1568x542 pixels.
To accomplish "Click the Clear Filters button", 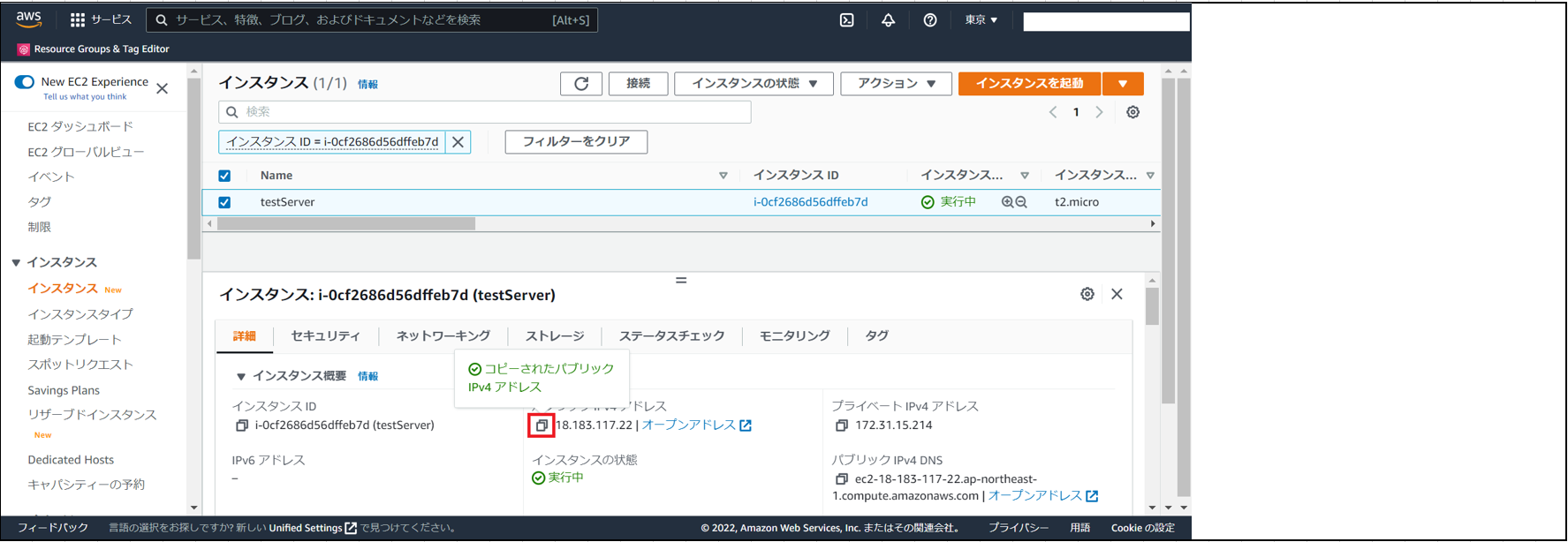I will pyautogui.click(x=576, y=141).
